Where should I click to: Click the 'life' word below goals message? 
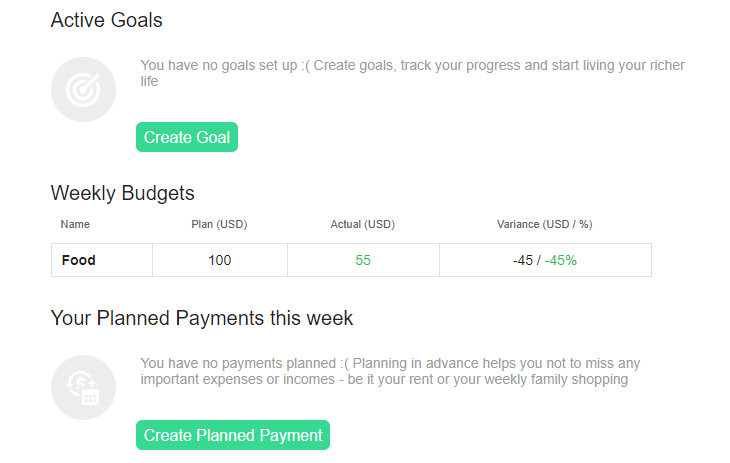[149, 81]
